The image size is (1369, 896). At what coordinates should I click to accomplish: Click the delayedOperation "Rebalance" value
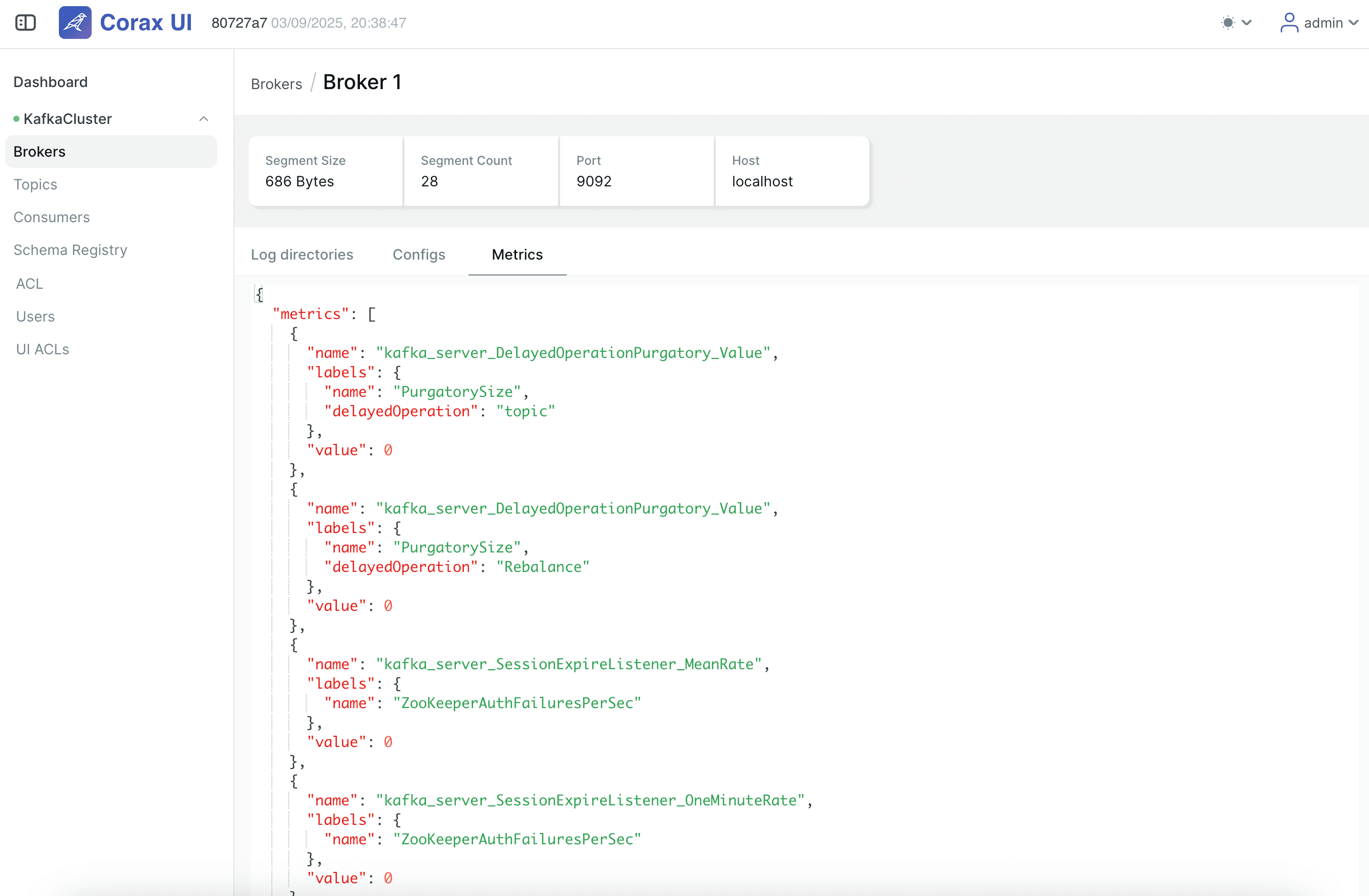click(x=542, y=567)
